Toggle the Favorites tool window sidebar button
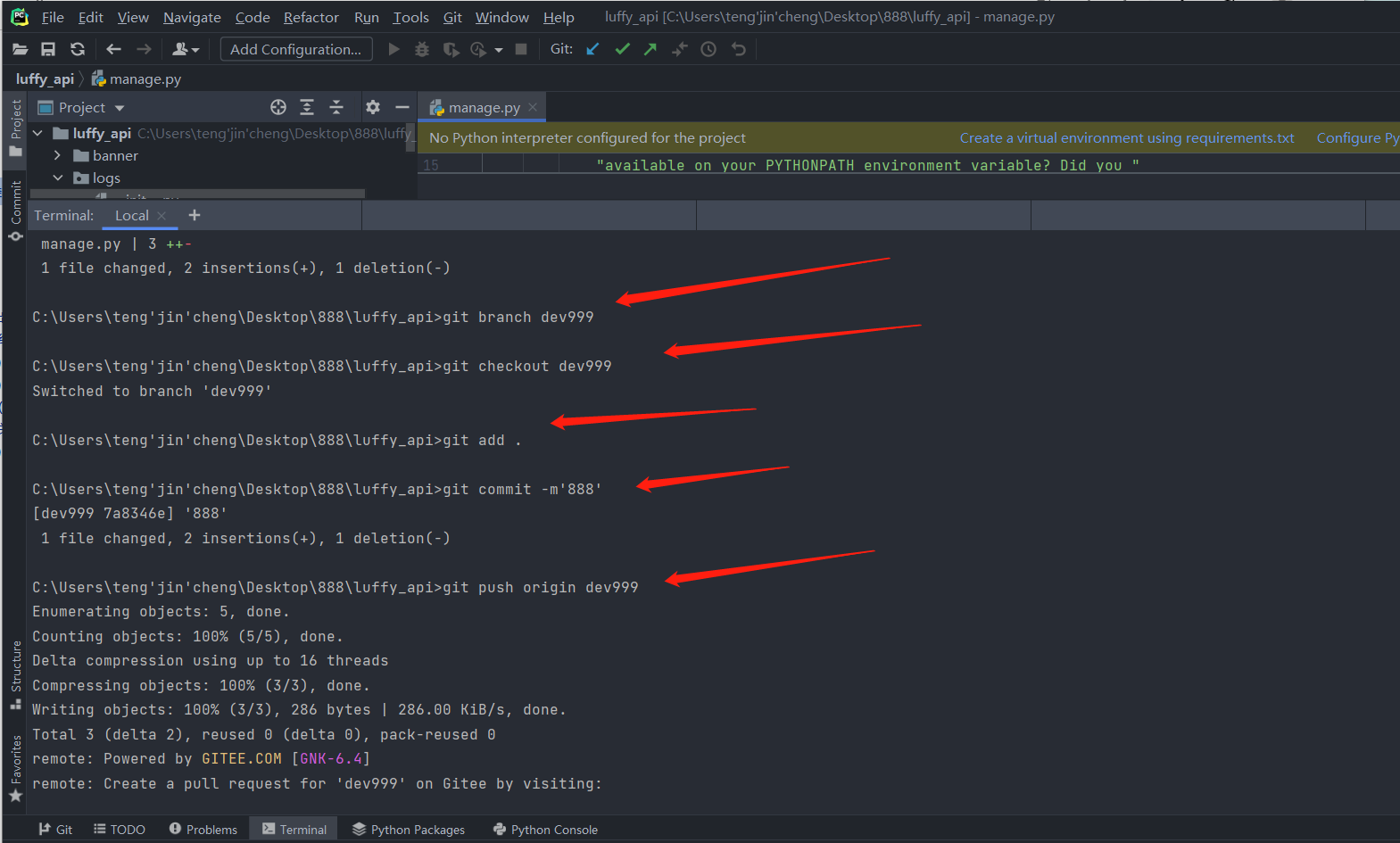 point(15,768)
